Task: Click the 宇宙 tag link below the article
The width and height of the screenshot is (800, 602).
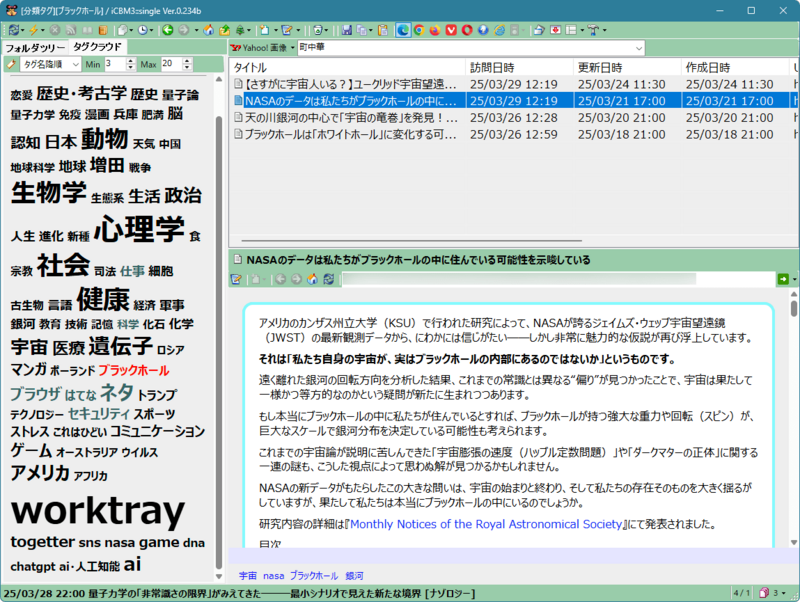Action: (x=248, y=575)
